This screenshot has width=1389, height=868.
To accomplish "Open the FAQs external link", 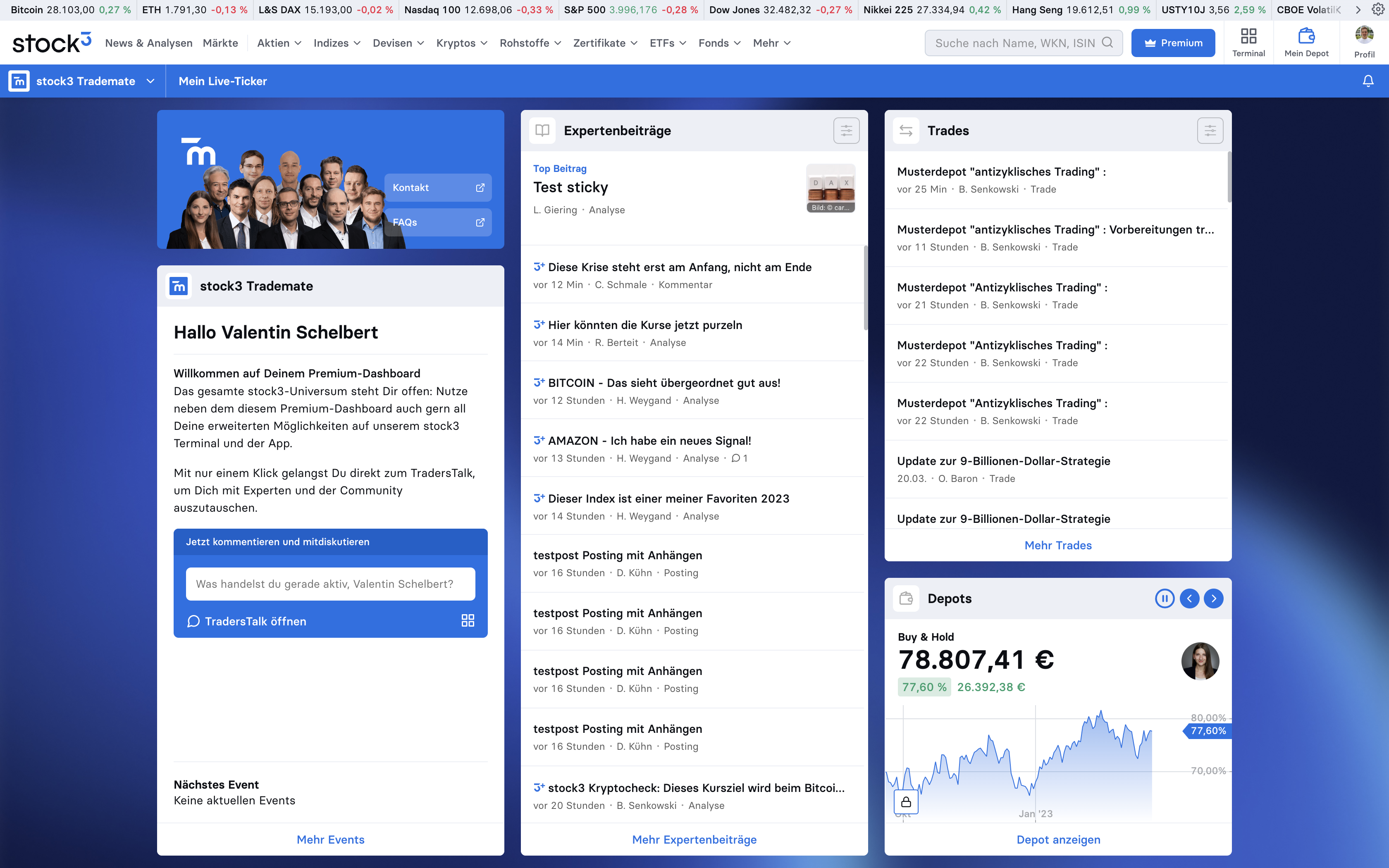I will (438, 222).
